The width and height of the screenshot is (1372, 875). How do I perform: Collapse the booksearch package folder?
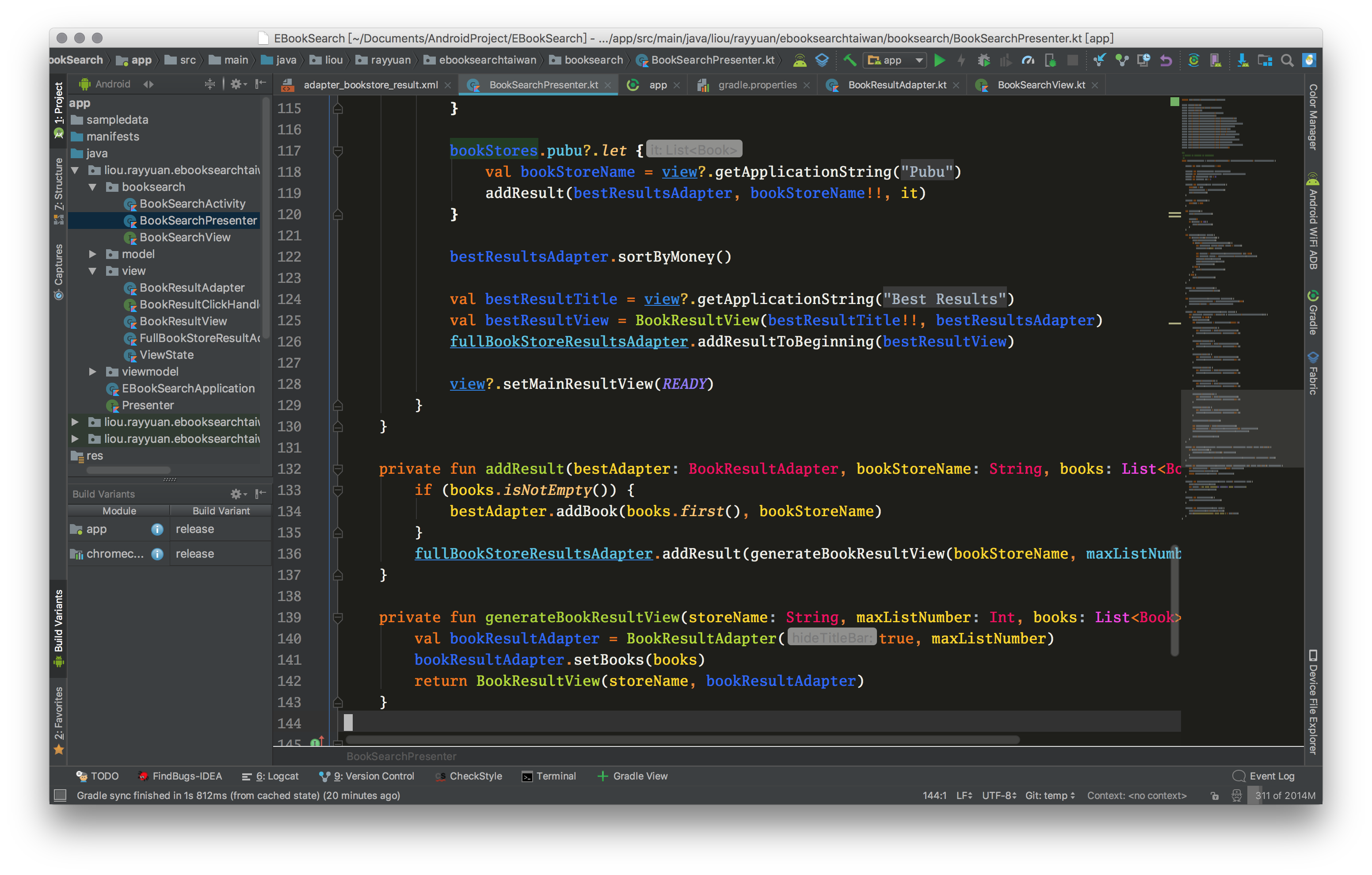(92, 187)
